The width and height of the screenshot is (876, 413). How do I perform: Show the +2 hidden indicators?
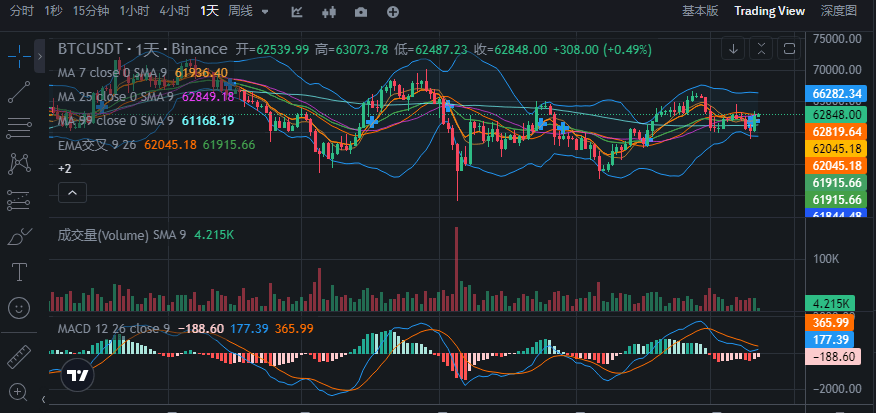[x=65, y=168]
